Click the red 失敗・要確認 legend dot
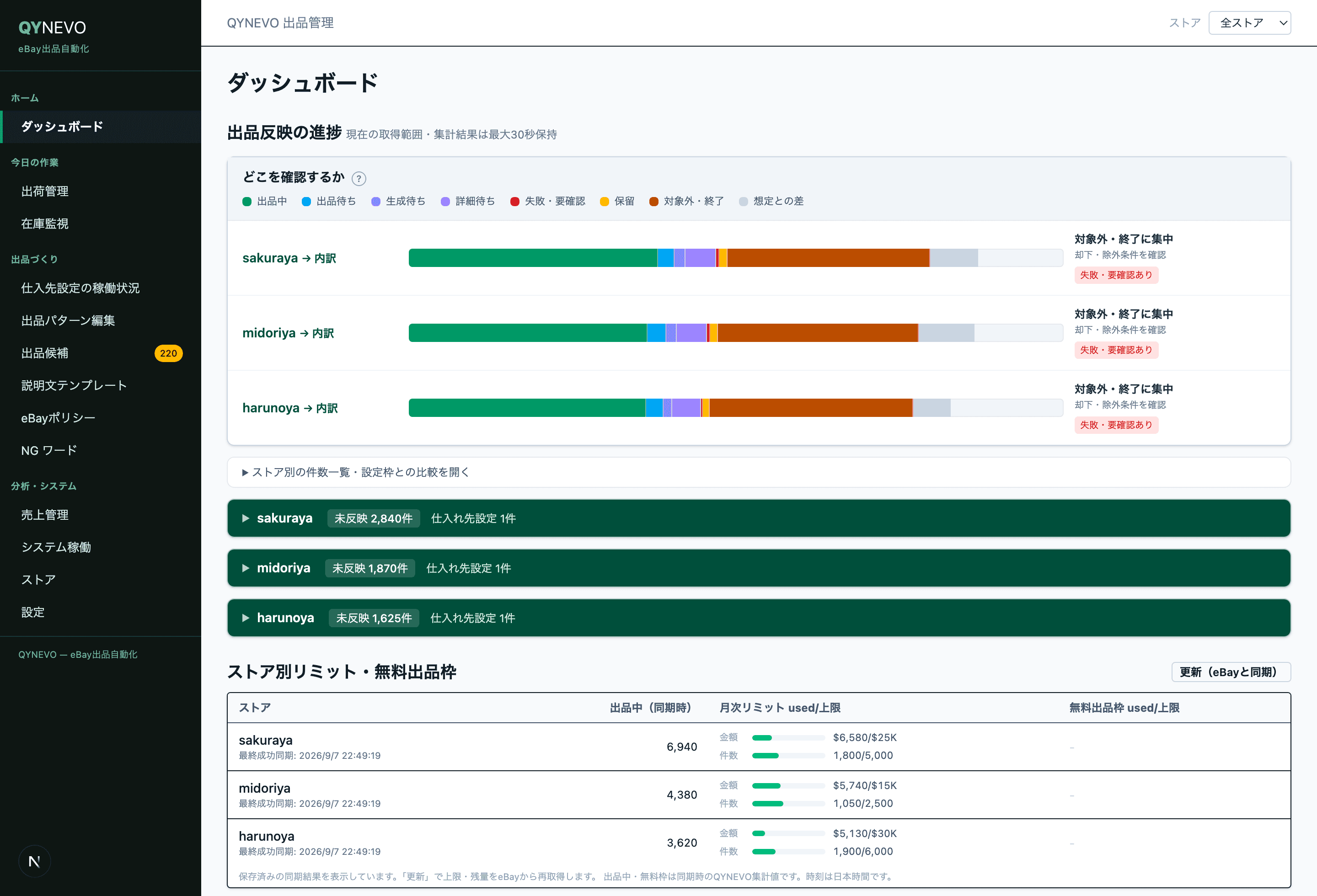This screenshot has width=1317, height=896. click(514, 202)
